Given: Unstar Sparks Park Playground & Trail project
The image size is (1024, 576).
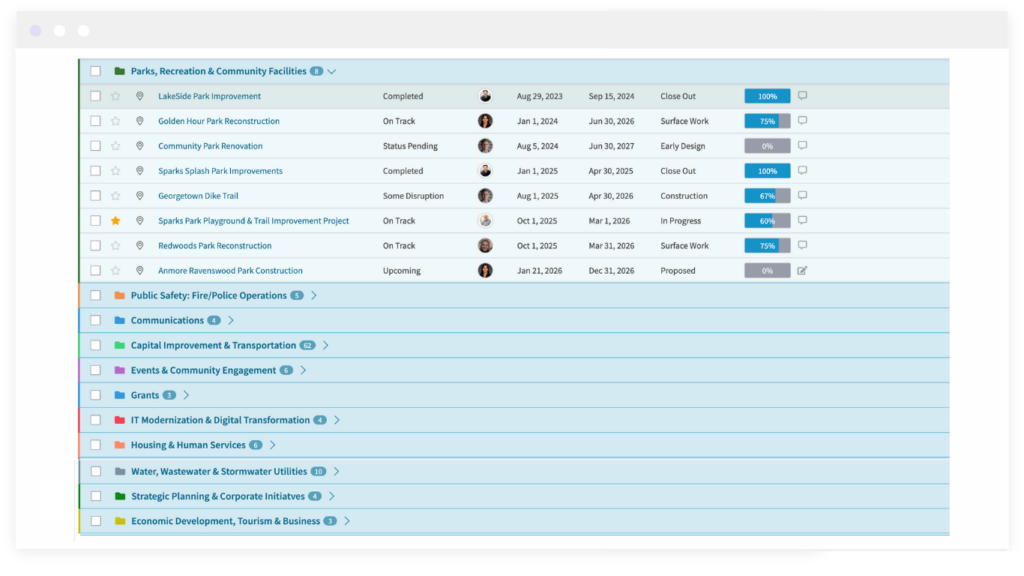Looking at the screenshot, I should coord(115,221).
